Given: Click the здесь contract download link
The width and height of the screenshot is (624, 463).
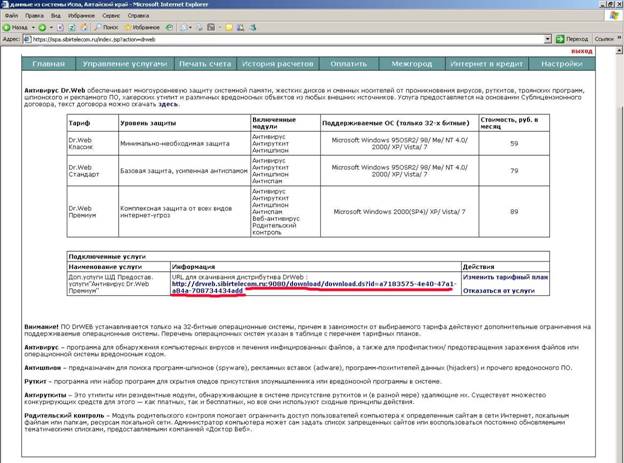Looking at the screenshot, I should [168, 104].
